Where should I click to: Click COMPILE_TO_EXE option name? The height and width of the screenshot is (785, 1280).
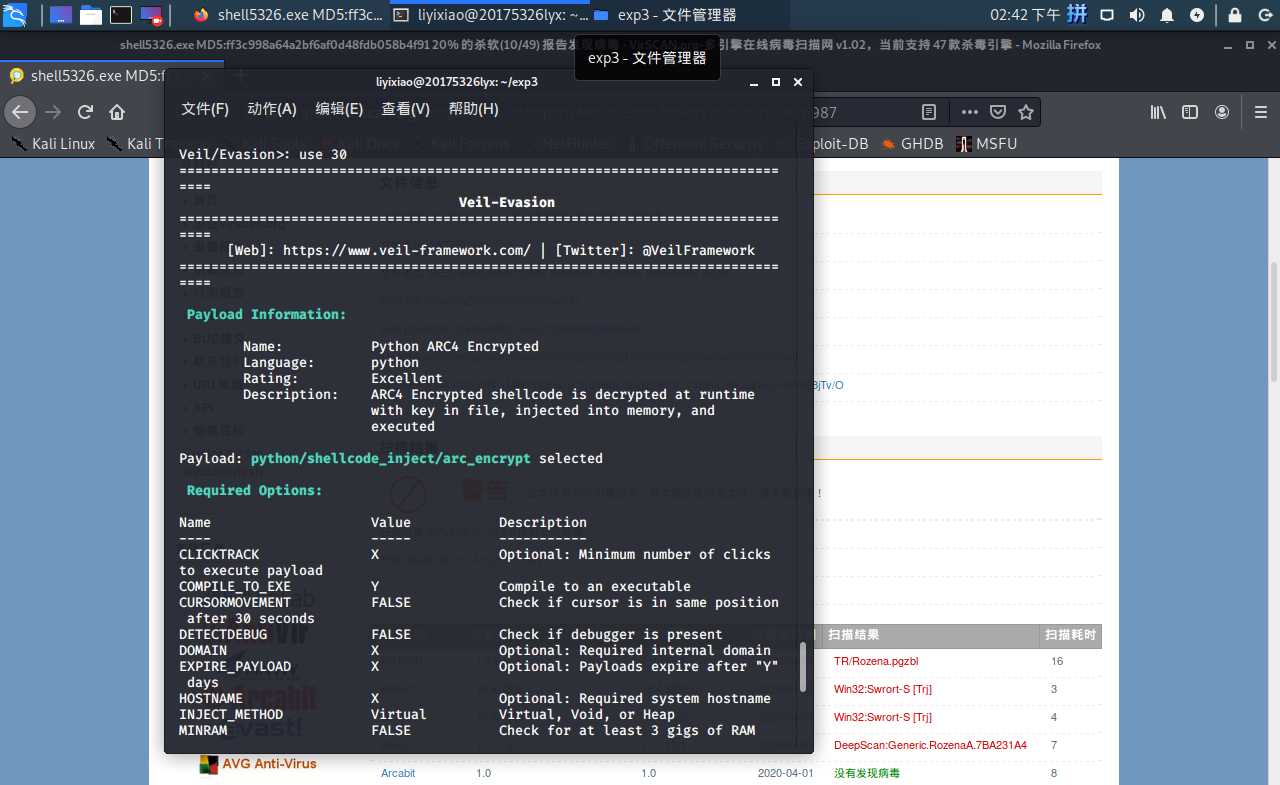[x=235, y=586]
